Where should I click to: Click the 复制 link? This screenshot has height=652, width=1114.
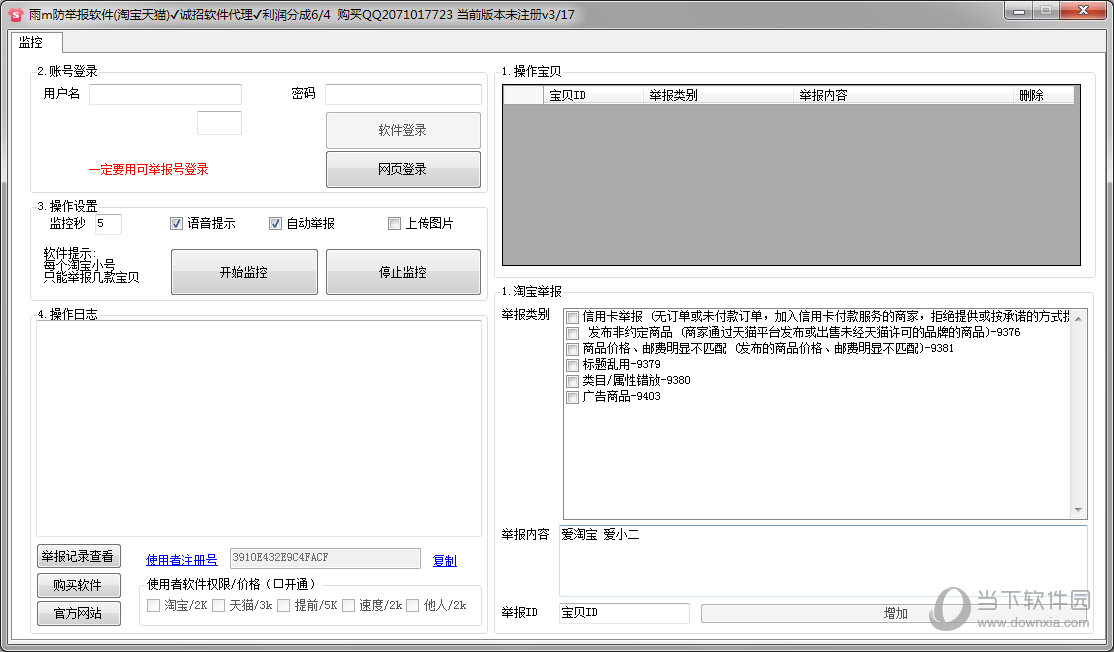[445, 560]
